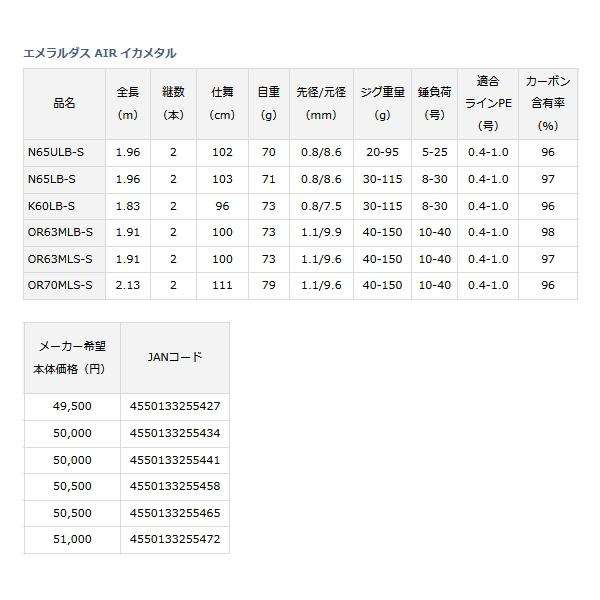
Task: Select JAN code 4550133255465
Action: click(x=175, y=513)
